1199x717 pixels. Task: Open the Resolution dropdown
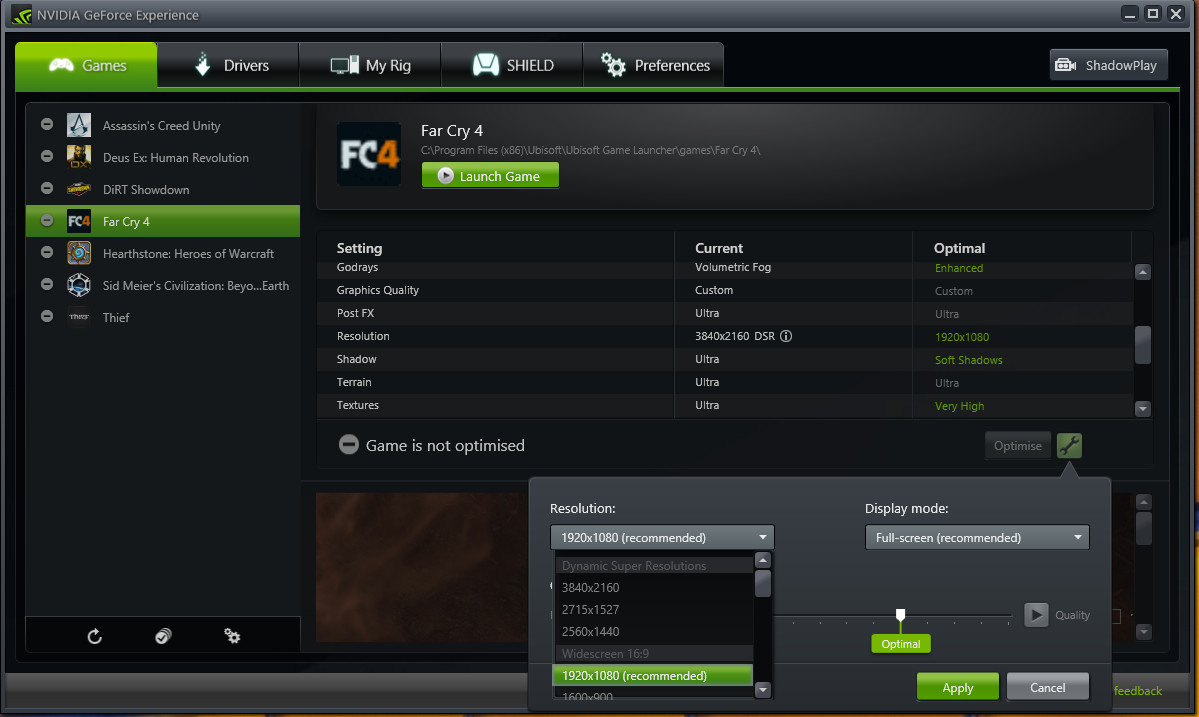[x=662, y=537]
